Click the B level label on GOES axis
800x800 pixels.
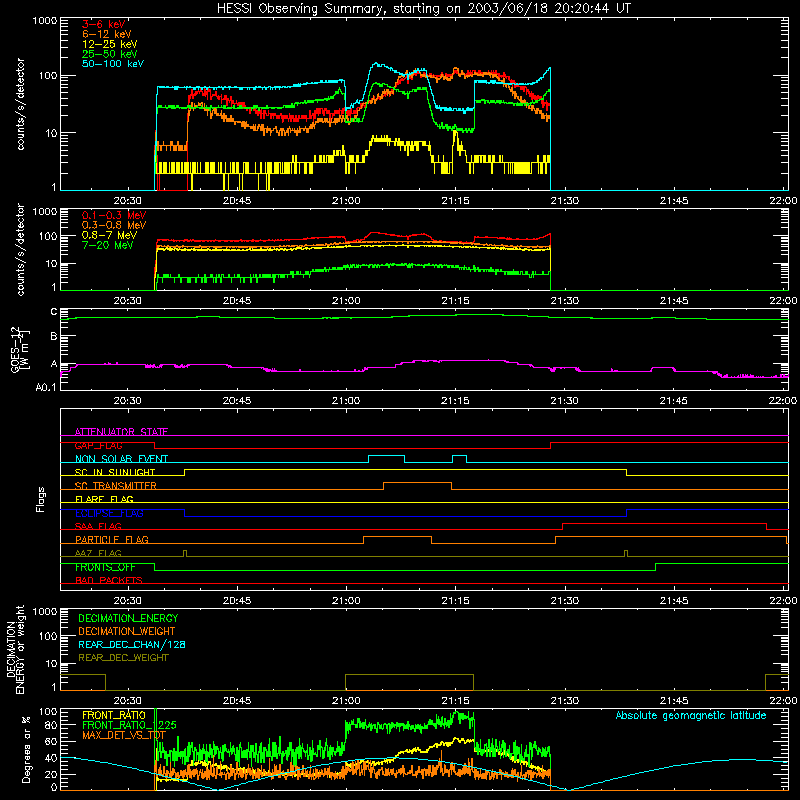pos(54,337)
